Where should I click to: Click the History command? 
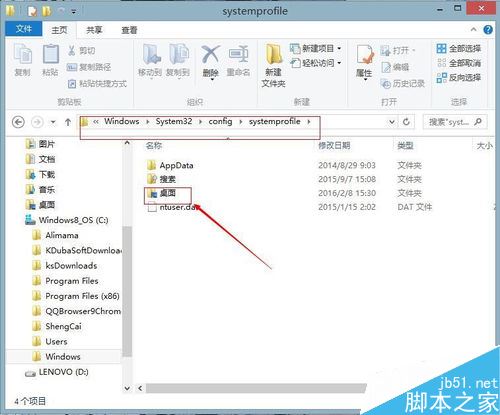point(403,83)
